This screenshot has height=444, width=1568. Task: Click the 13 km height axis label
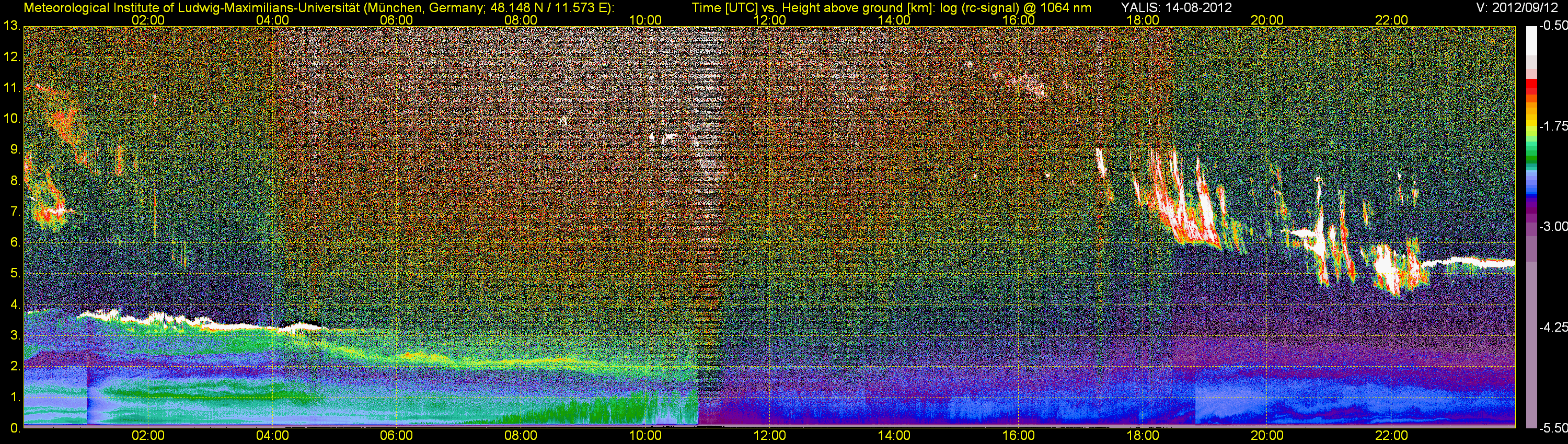[x=11, y=26]
